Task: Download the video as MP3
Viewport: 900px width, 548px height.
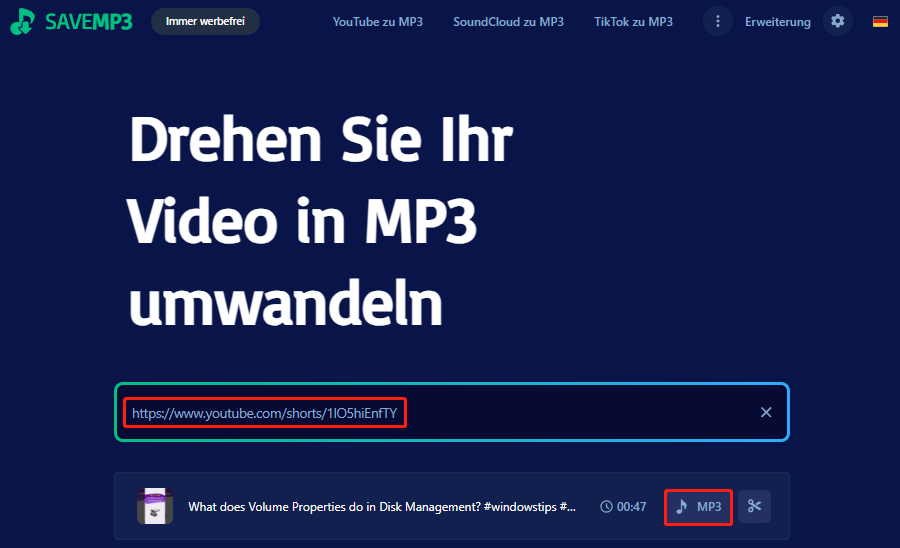Action: click(x=698, y=507)
